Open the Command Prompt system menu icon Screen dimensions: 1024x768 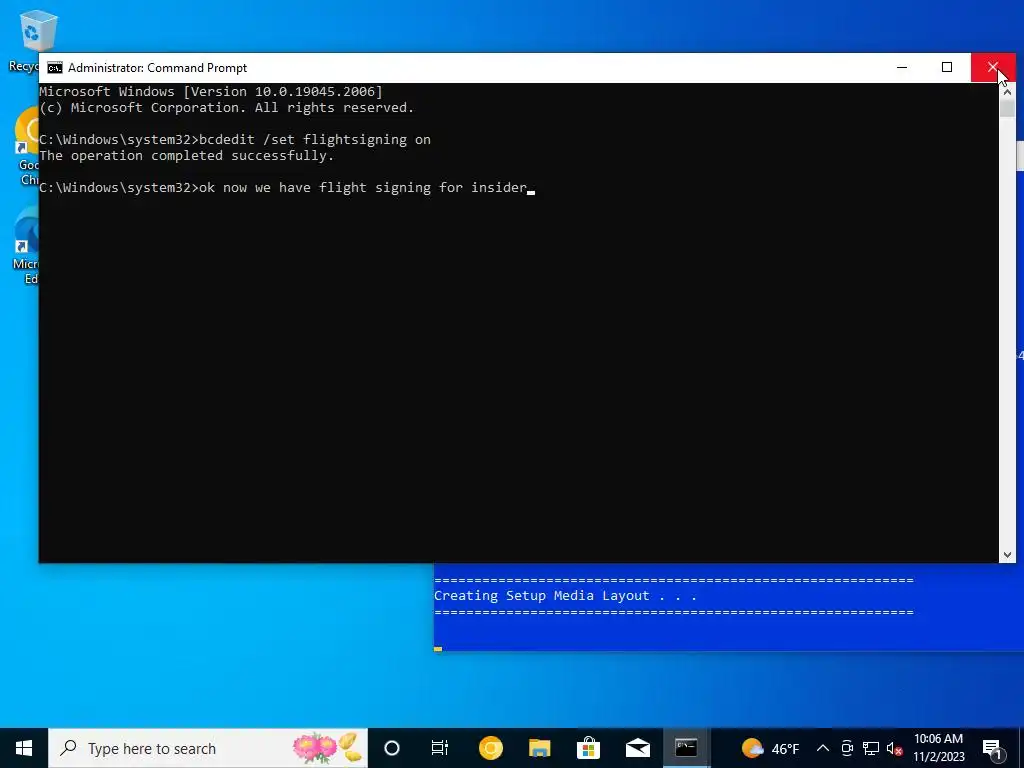(x=55, y=68)
